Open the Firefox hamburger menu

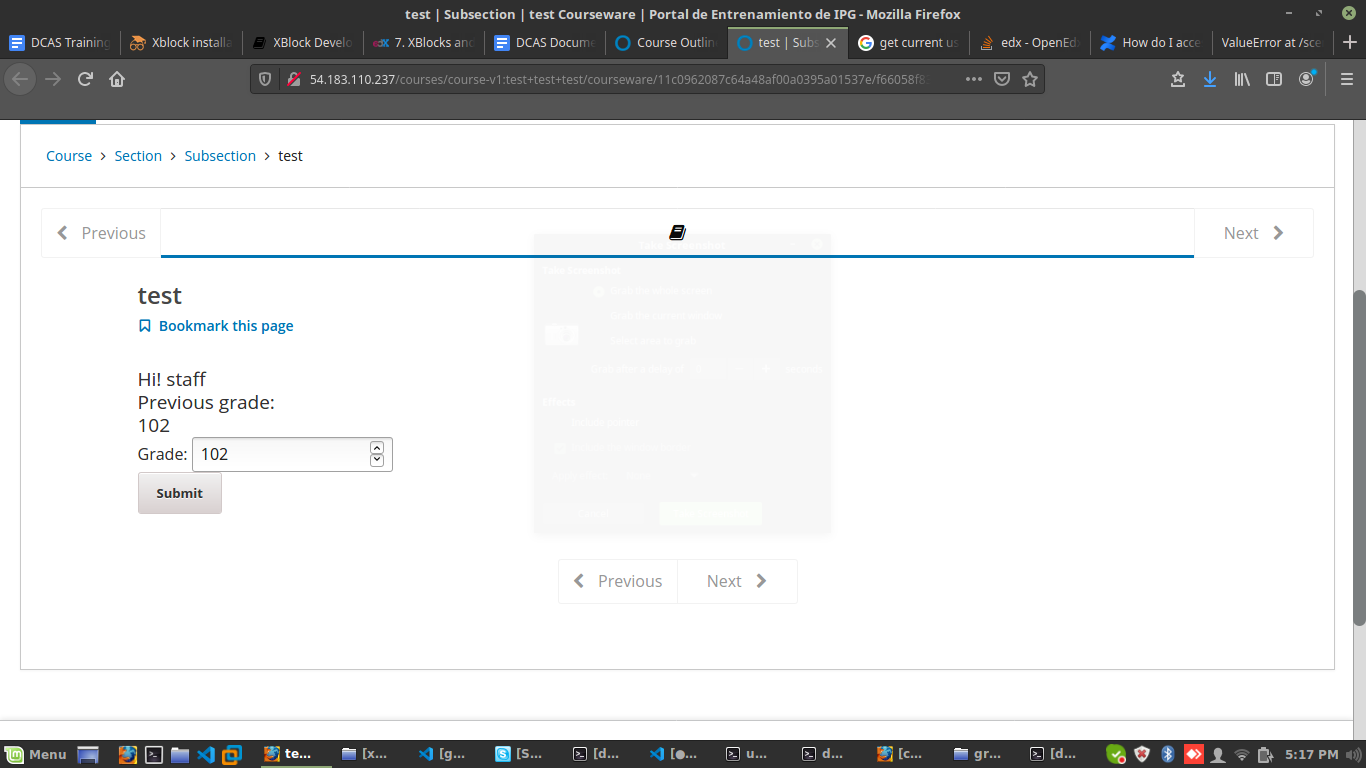pyautogui.click(x=1346, y=79)
